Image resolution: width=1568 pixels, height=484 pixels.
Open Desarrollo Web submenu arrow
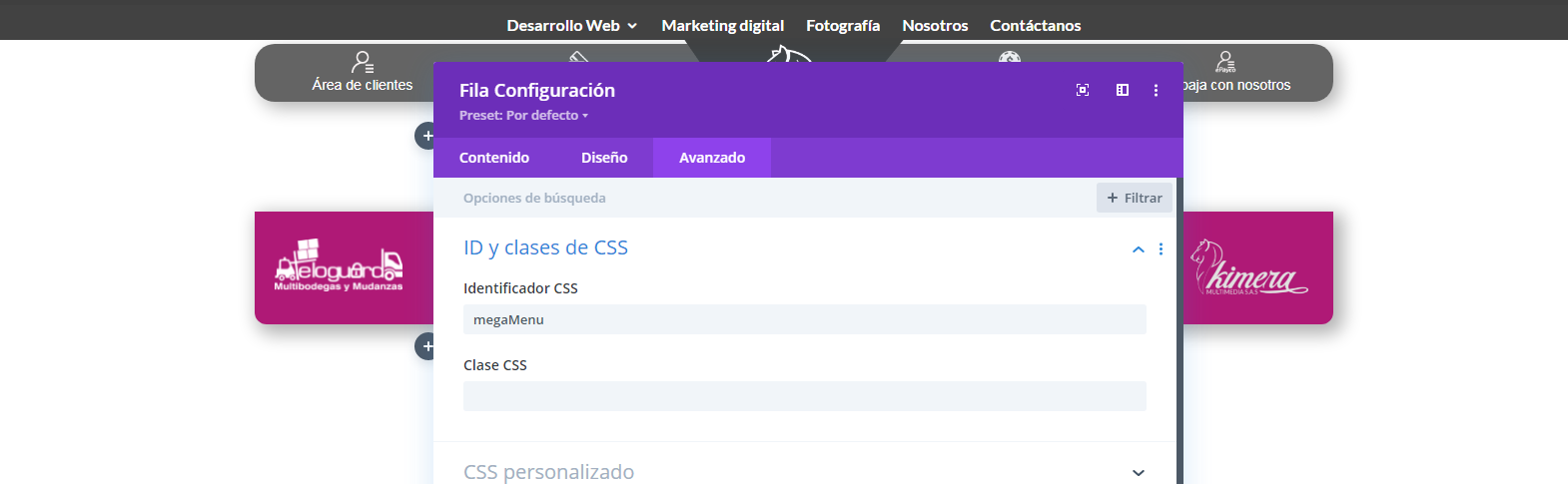point(632,26)
